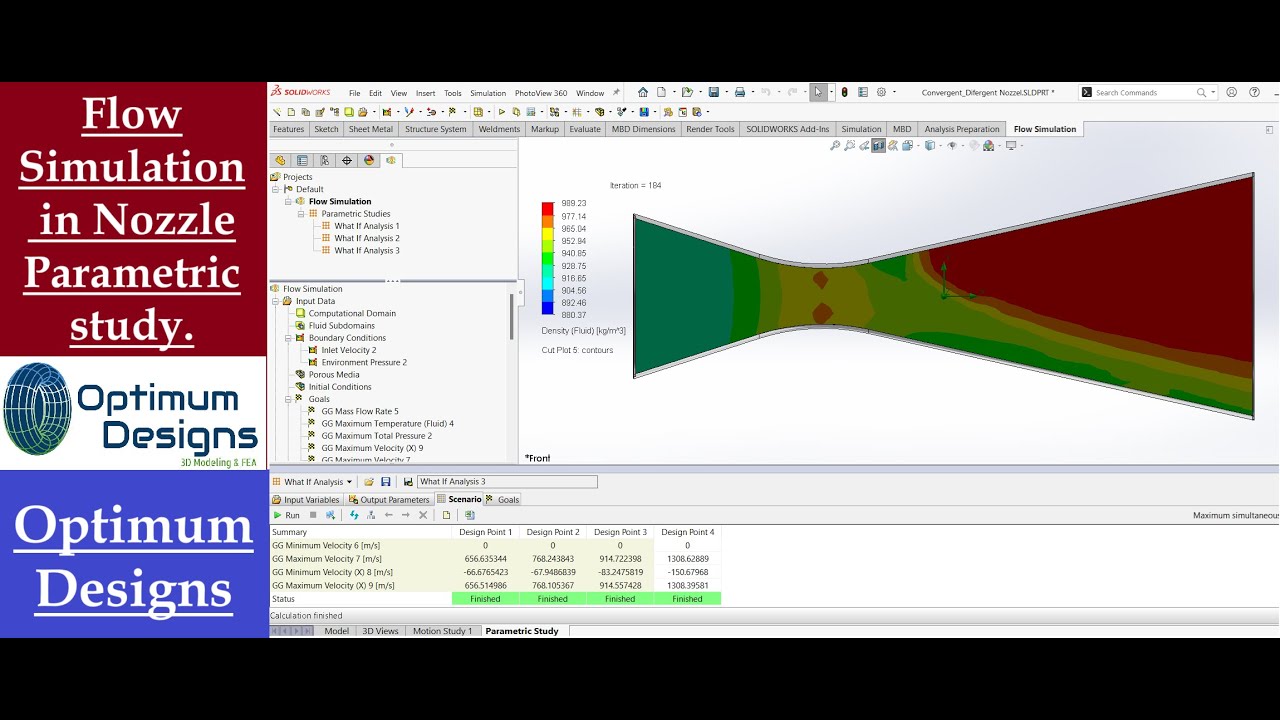Open the ConfigurationManager tab icon
The image size is (1280, 720).
pos(324,160)
